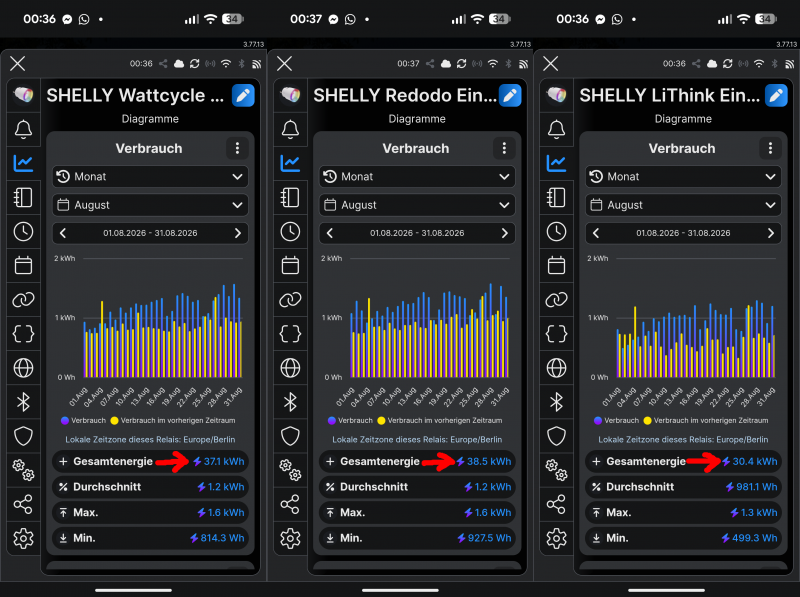
Task: Open the timer clock icon in Wattcycle panel
Action: tap(23, 232)
